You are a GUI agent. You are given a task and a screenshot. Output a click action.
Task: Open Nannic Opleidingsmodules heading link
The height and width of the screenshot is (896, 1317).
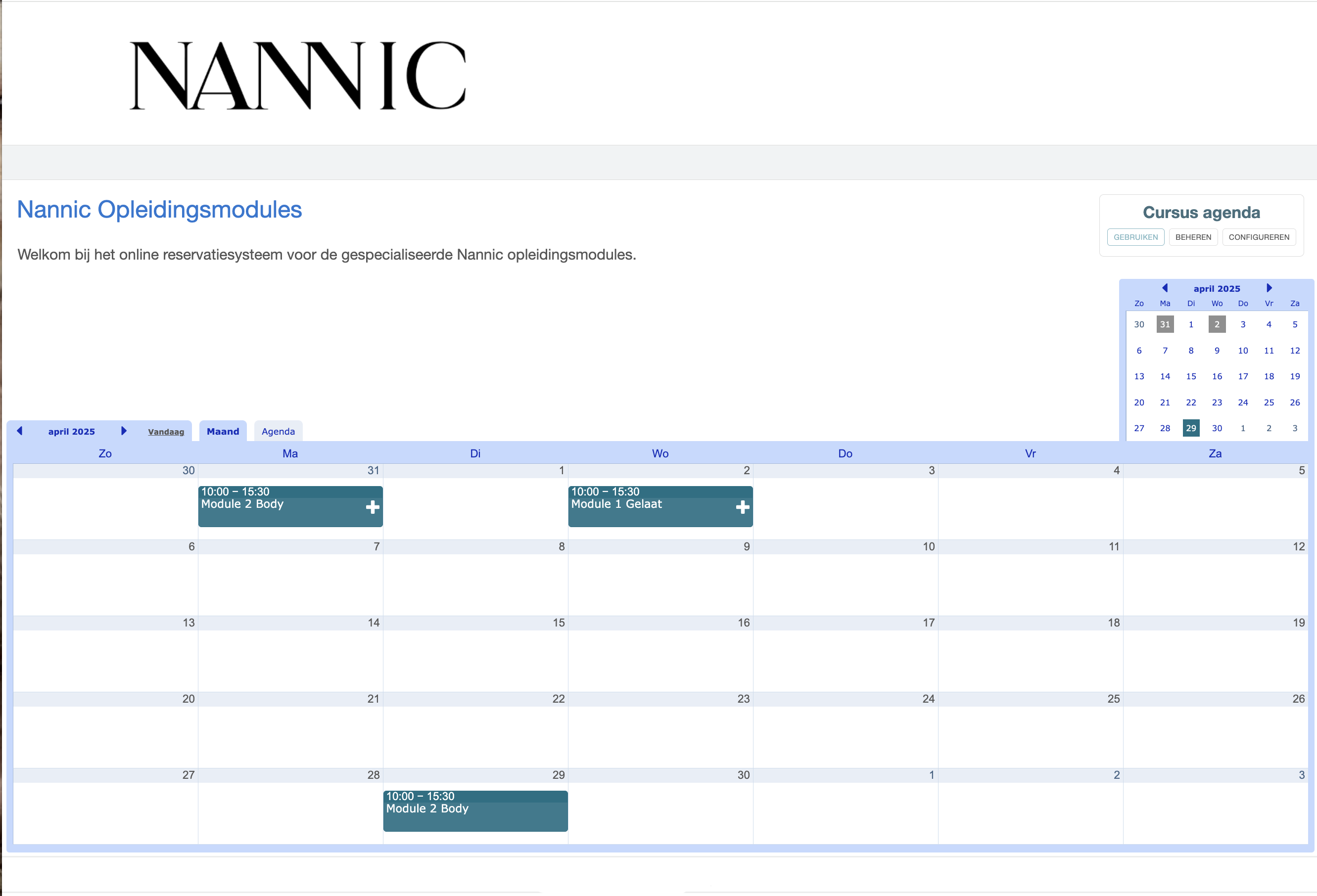[x=159, y=210]
